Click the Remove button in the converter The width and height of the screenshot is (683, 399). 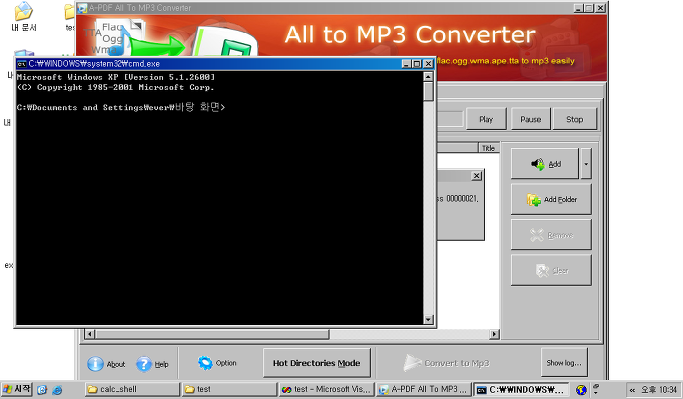[x=551, y=235]
